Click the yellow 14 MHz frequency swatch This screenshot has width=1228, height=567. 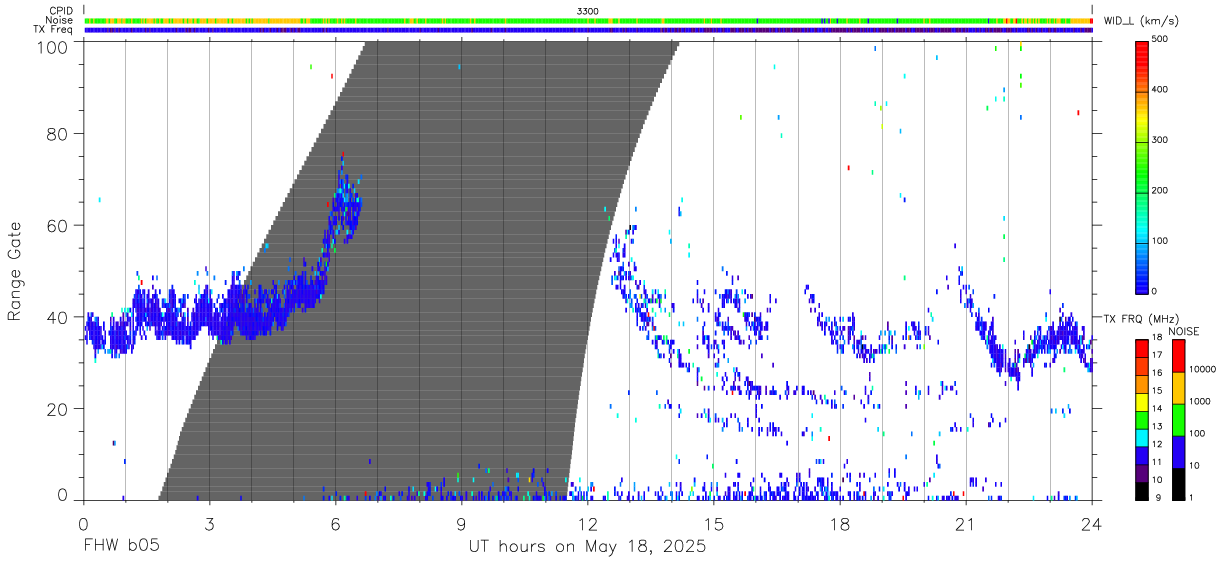click(1142, 402)
